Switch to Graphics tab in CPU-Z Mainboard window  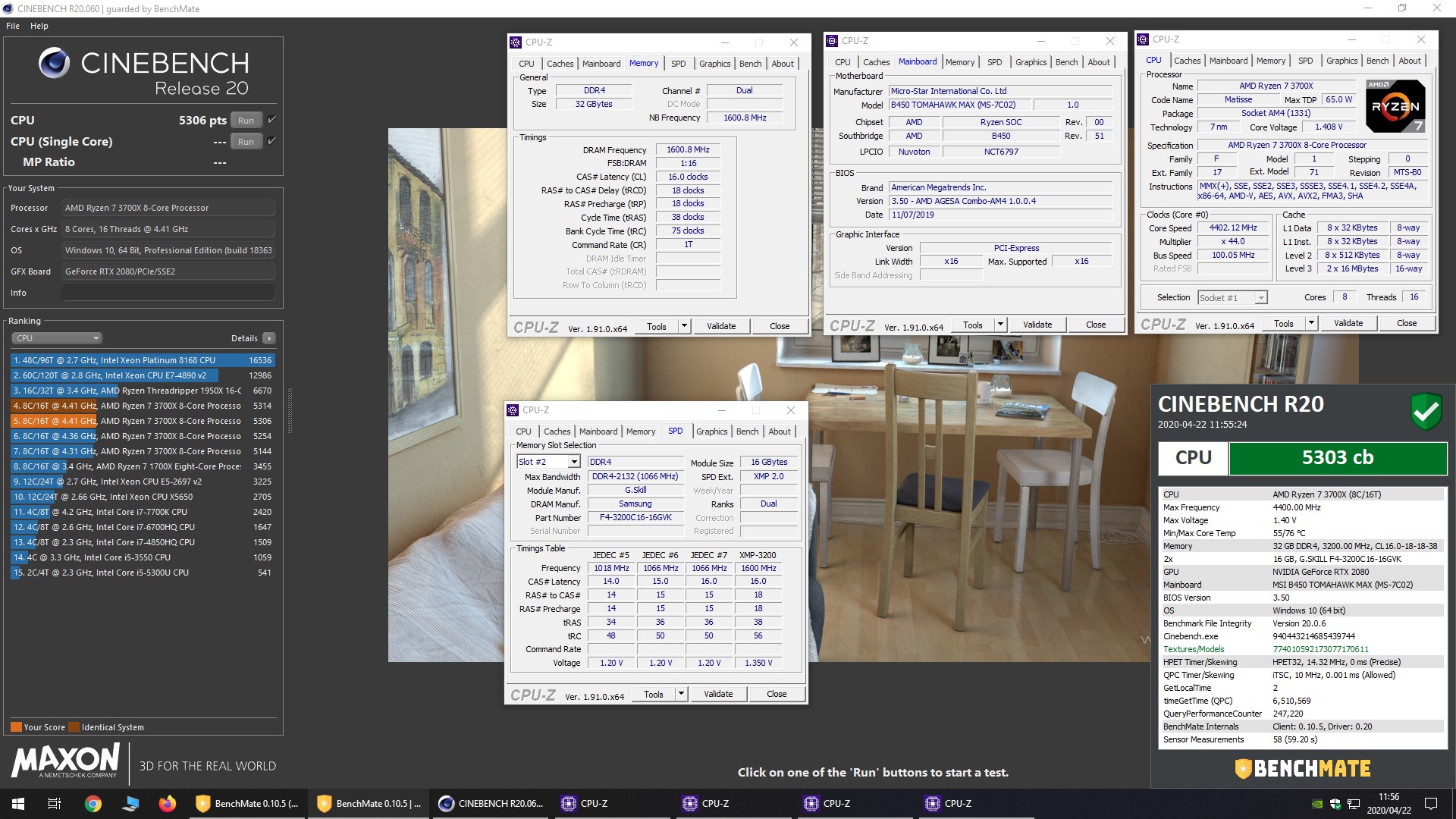(x=1031, y=62)
